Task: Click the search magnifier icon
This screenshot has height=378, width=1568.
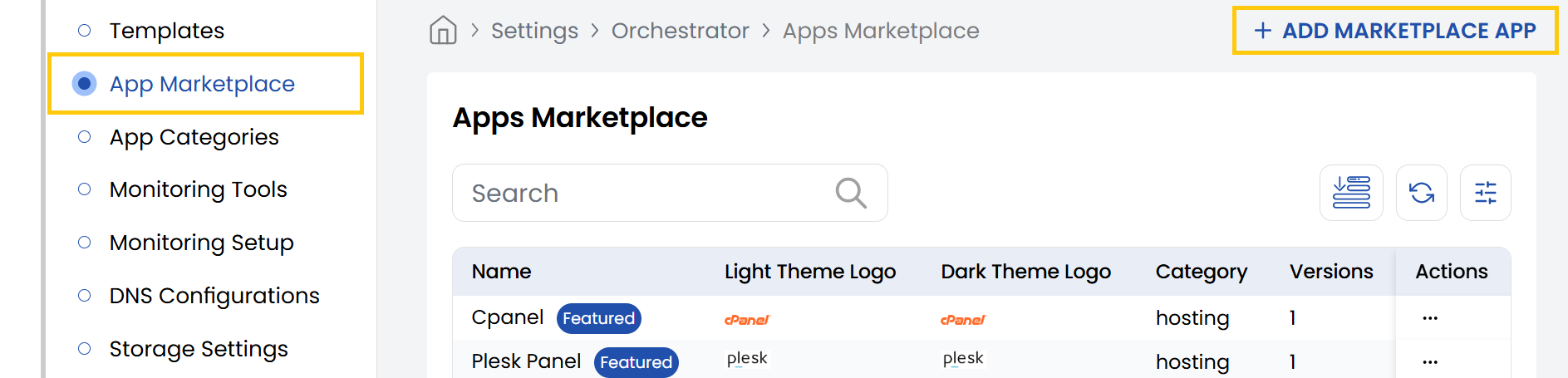Action: (x=850, y=193)
